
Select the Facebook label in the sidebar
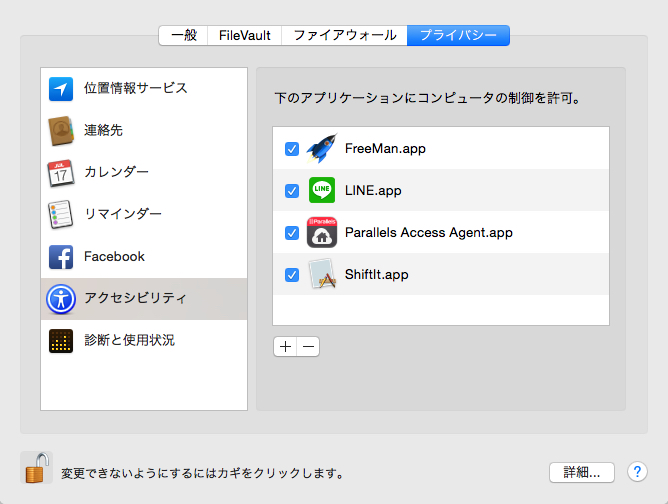[x=114, y=256]
